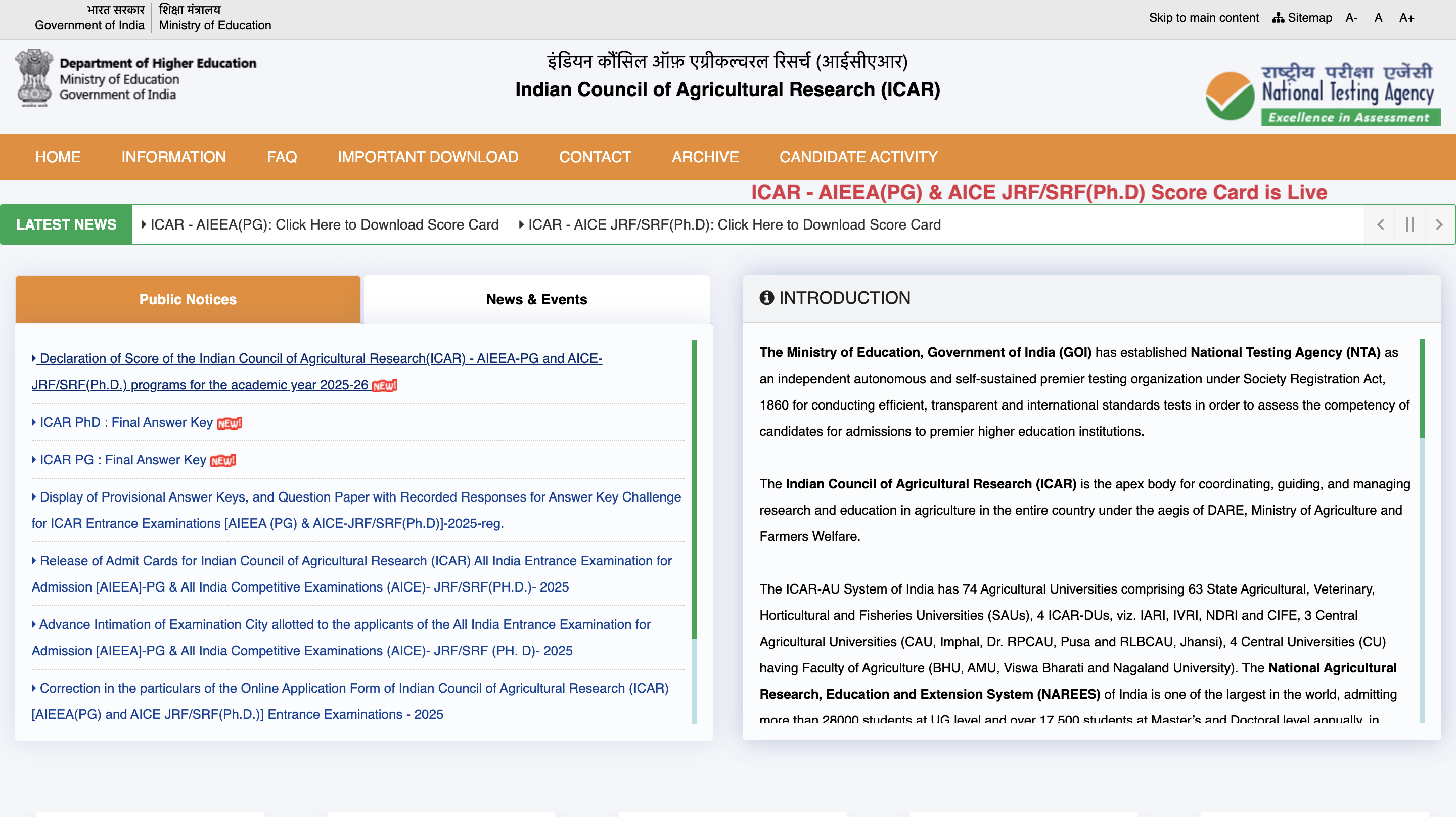Viewport: 1456px width, 817px height.
Task: Pause the Latest News ticker
Action: (x=1409, y=224)
